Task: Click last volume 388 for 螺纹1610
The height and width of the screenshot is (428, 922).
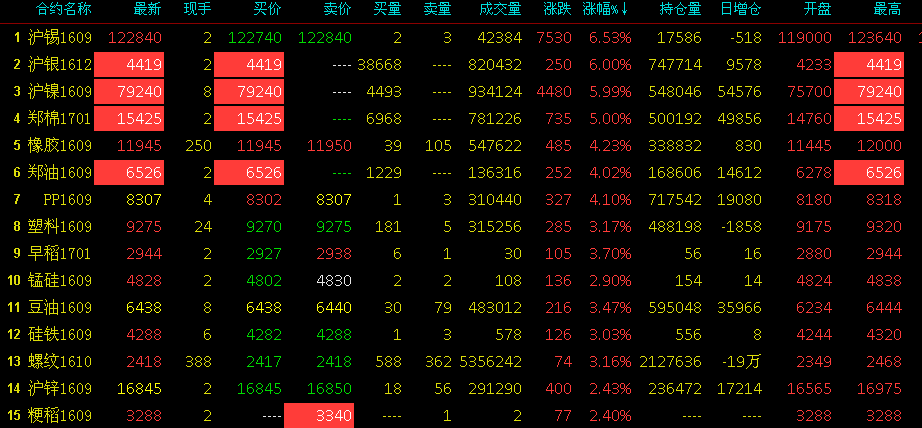Action: [199, 363]
